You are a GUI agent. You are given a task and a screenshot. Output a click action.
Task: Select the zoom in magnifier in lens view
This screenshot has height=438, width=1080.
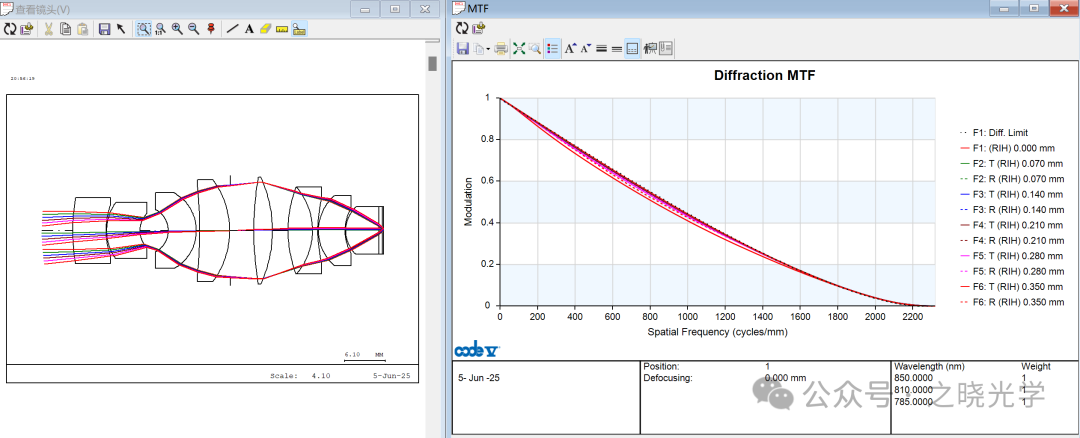click(177, 29)
